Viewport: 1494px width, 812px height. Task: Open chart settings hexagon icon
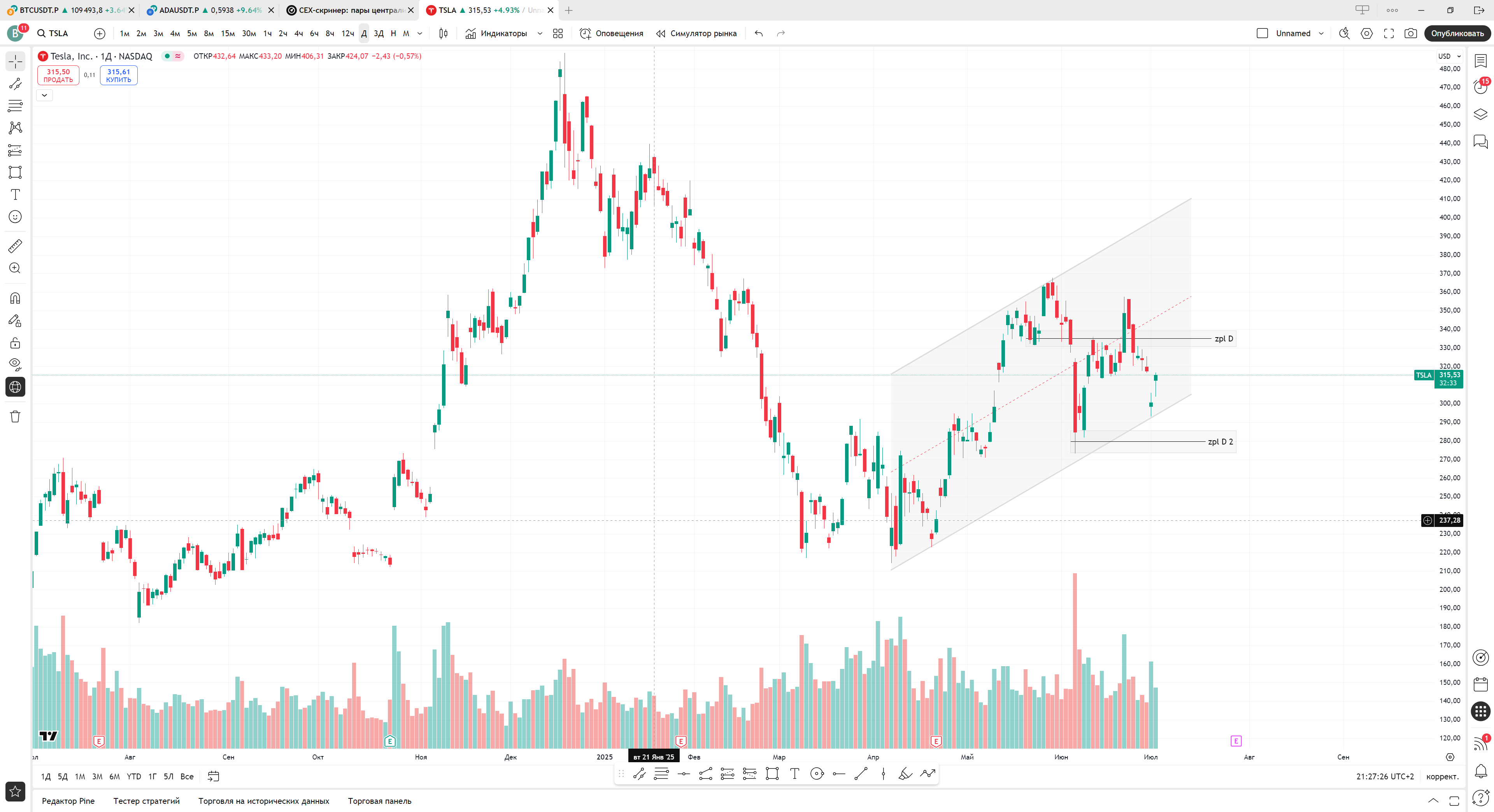(x=1366, y=33)
